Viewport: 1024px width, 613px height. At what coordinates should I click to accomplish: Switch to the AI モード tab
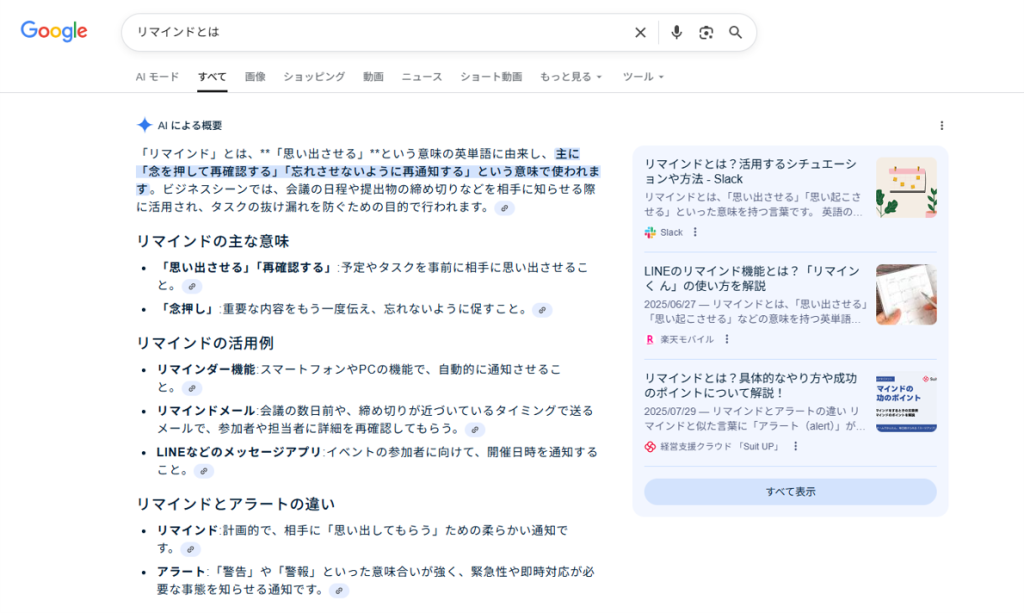158,77
